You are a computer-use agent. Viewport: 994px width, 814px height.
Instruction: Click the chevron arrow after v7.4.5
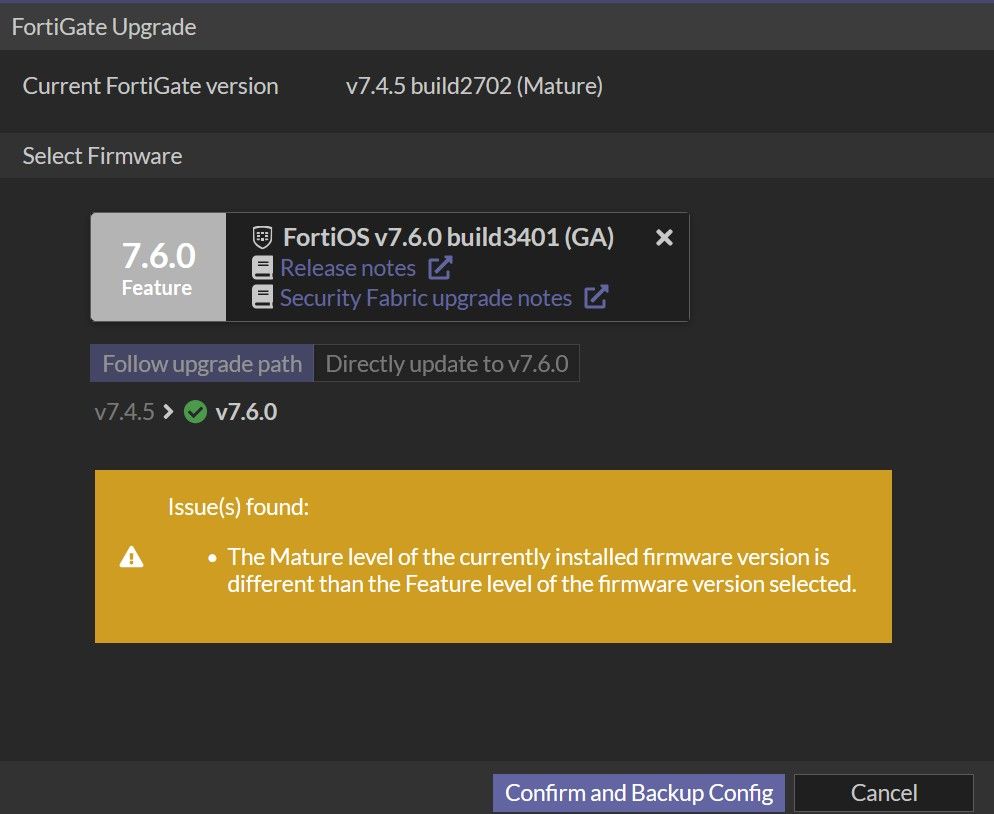pyautogui.click(x=168, y=412)
